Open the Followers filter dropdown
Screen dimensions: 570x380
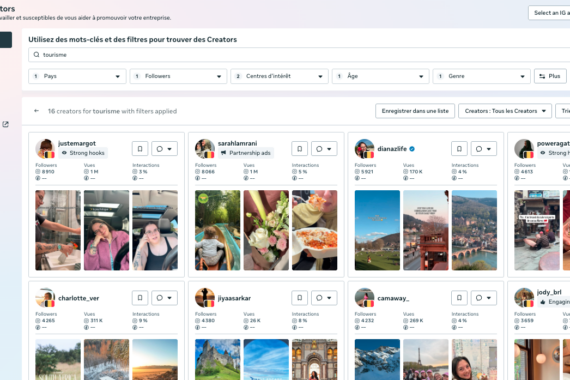pyautogui.click(x=178, y=76)
